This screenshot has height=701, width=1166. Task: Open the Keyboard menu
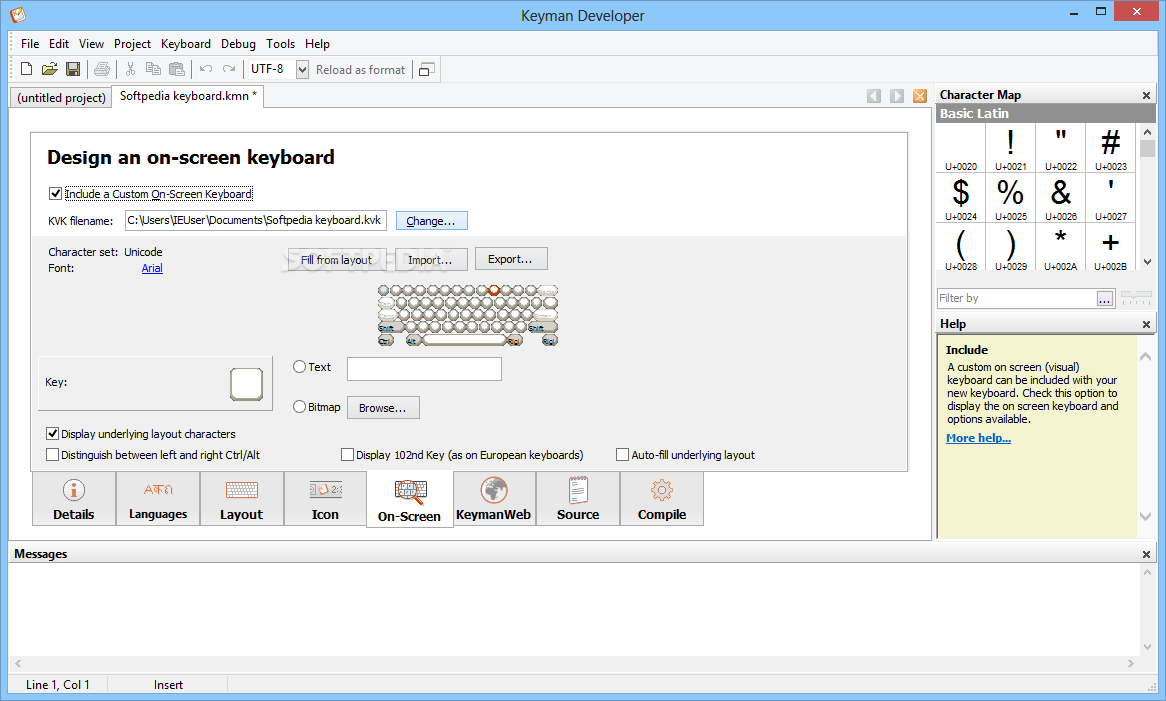[186, 44]
